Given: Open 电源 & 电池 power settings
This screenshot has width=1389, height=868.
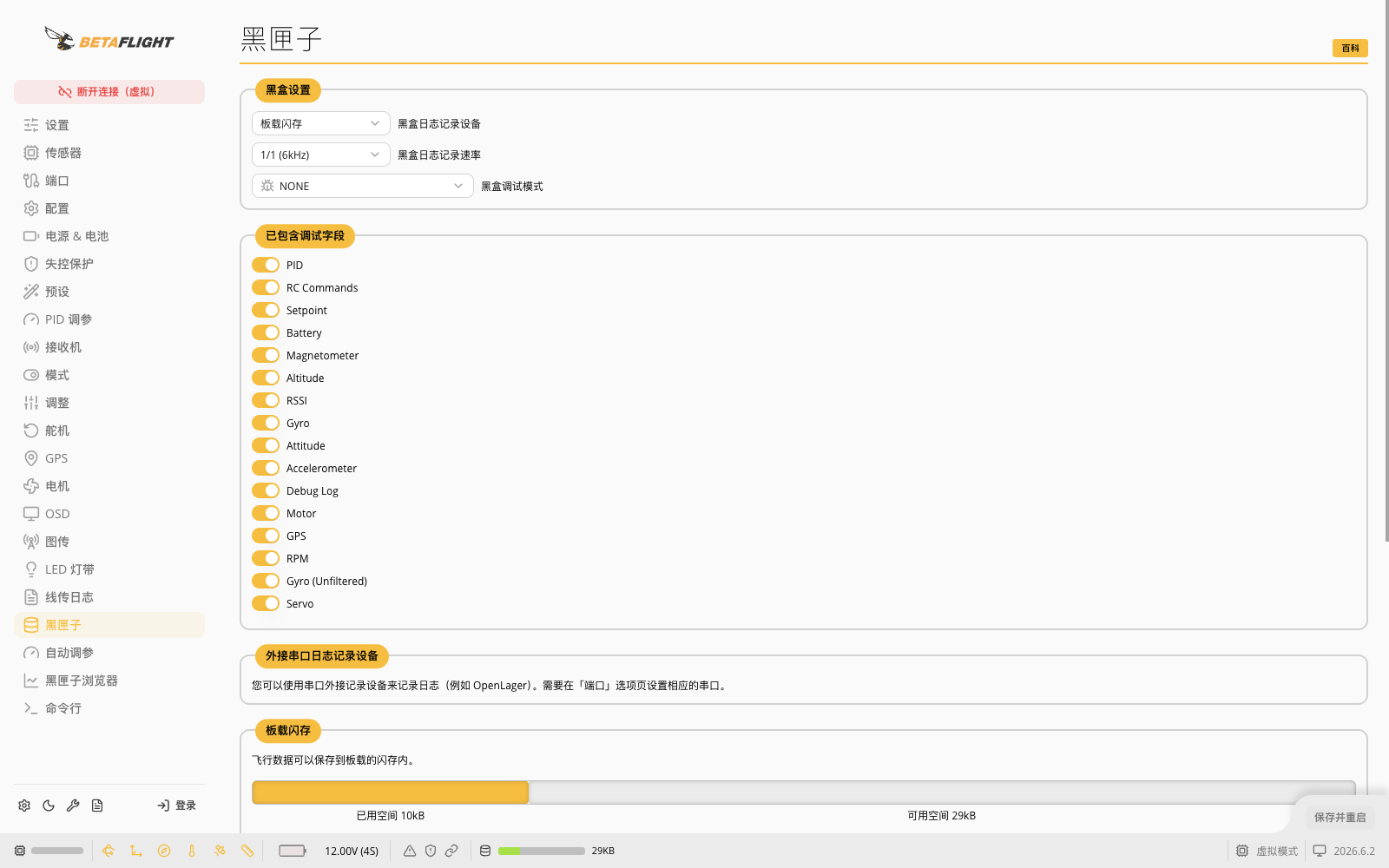Looking at the screenshot, I should pos(109,236).
